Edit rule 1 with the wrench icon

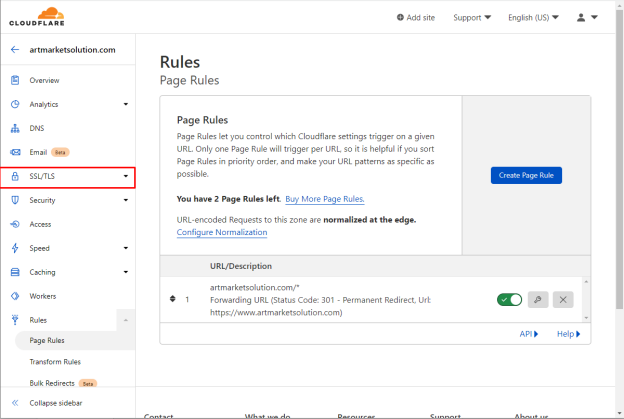pyautogui.click(x=538, y=300)
